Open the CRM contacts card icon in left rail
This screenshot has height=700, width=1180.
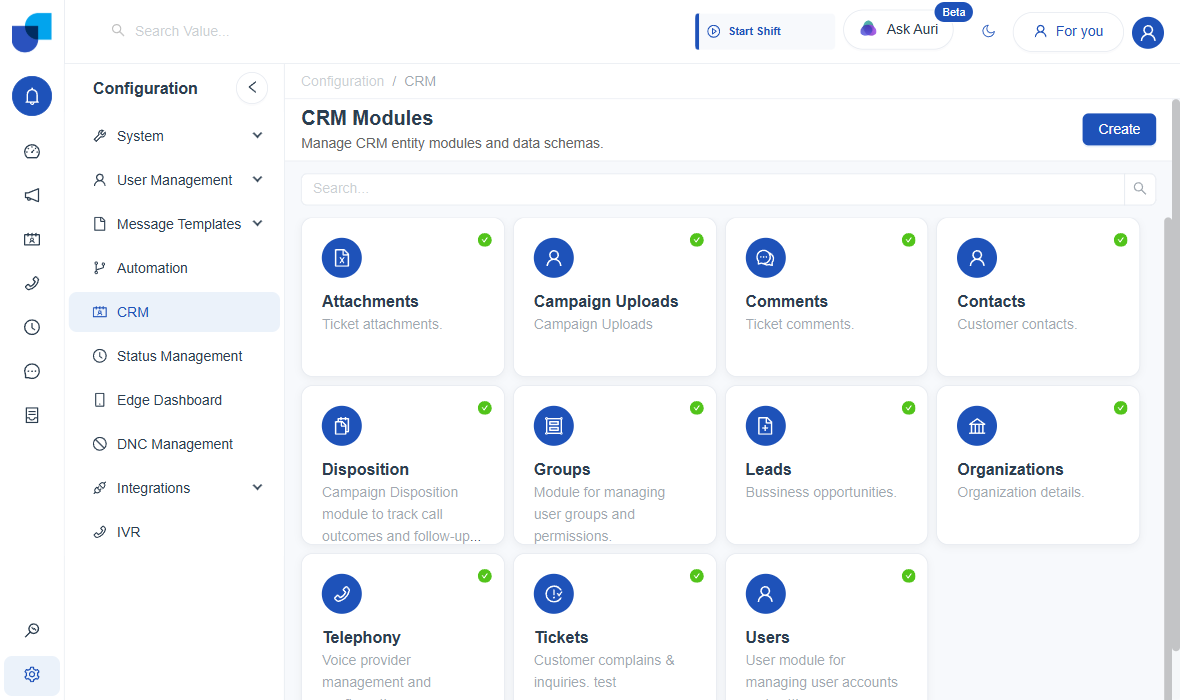(x=32, y=239)
